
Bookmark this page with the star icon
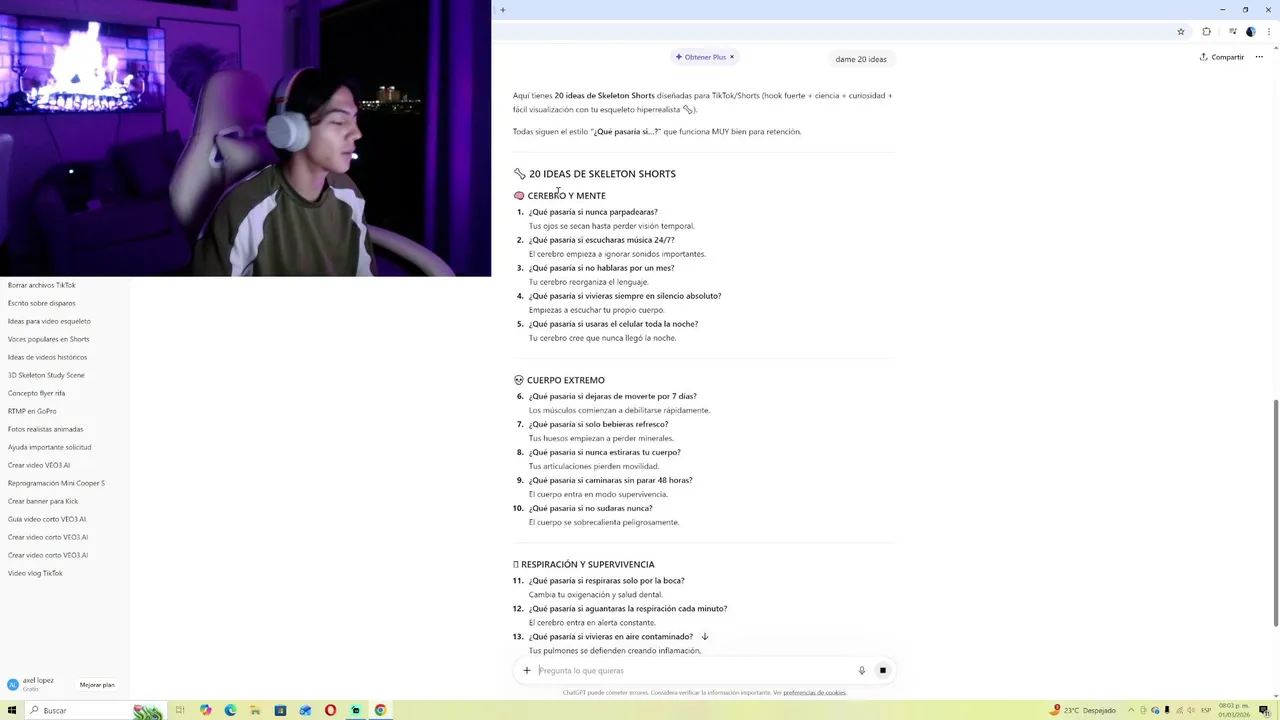(1181, 32)
